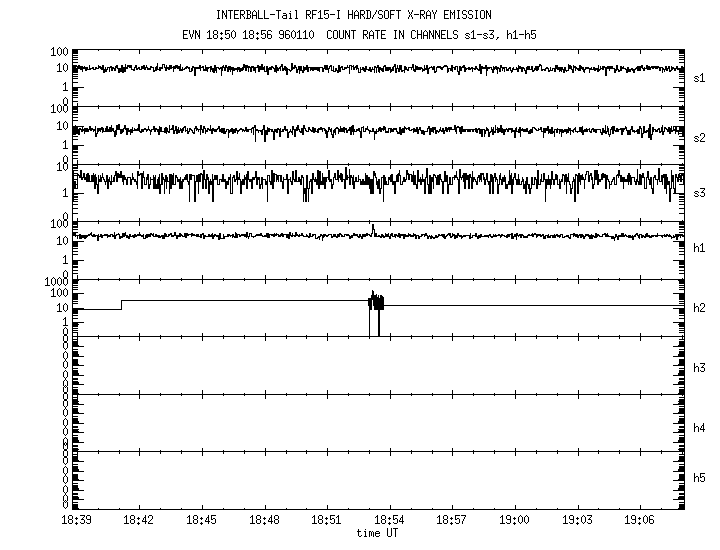
Task: Click the 'time UT' axis title
Action: [381, 533]
